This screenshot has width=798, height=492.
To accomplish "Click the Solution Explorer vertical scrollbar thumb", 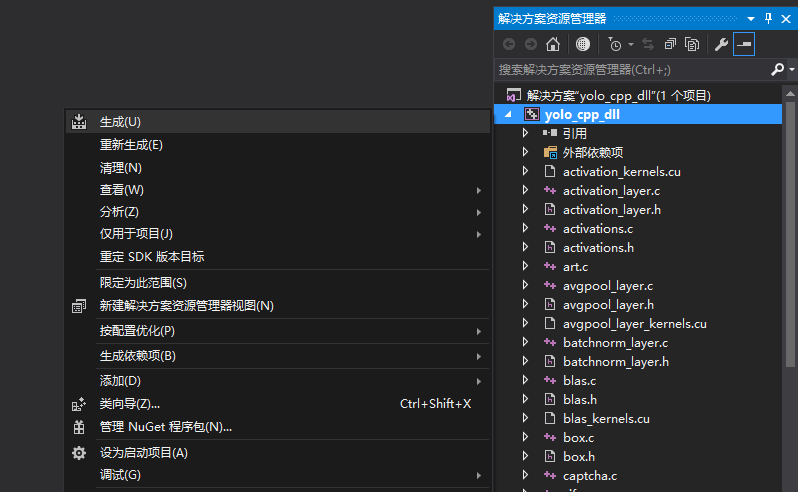I will (x=790, y=234).
